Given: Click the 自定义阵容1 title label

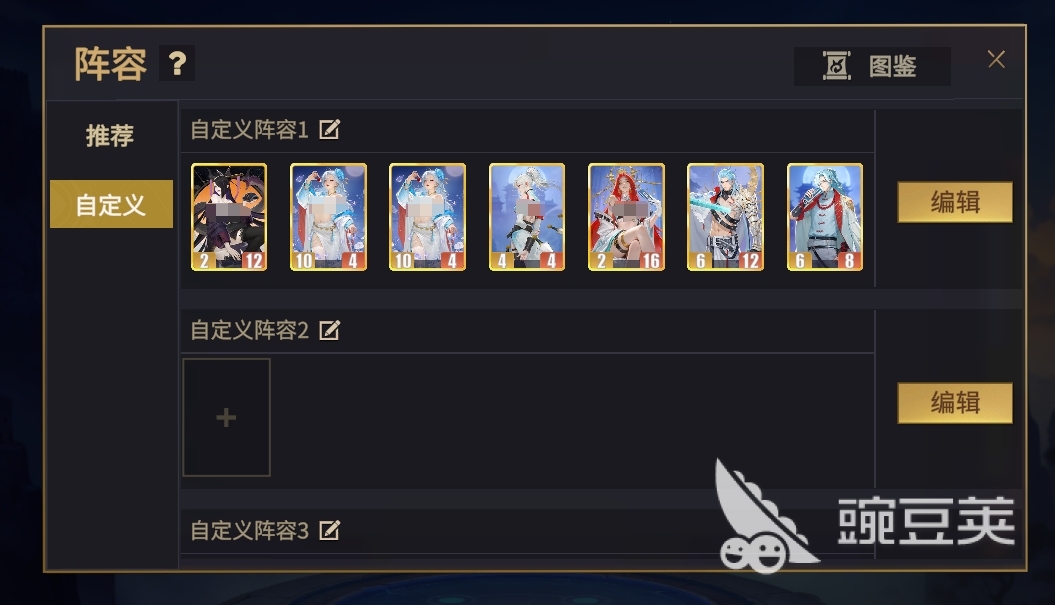Looking at the screenshot, I should (250, 129).
